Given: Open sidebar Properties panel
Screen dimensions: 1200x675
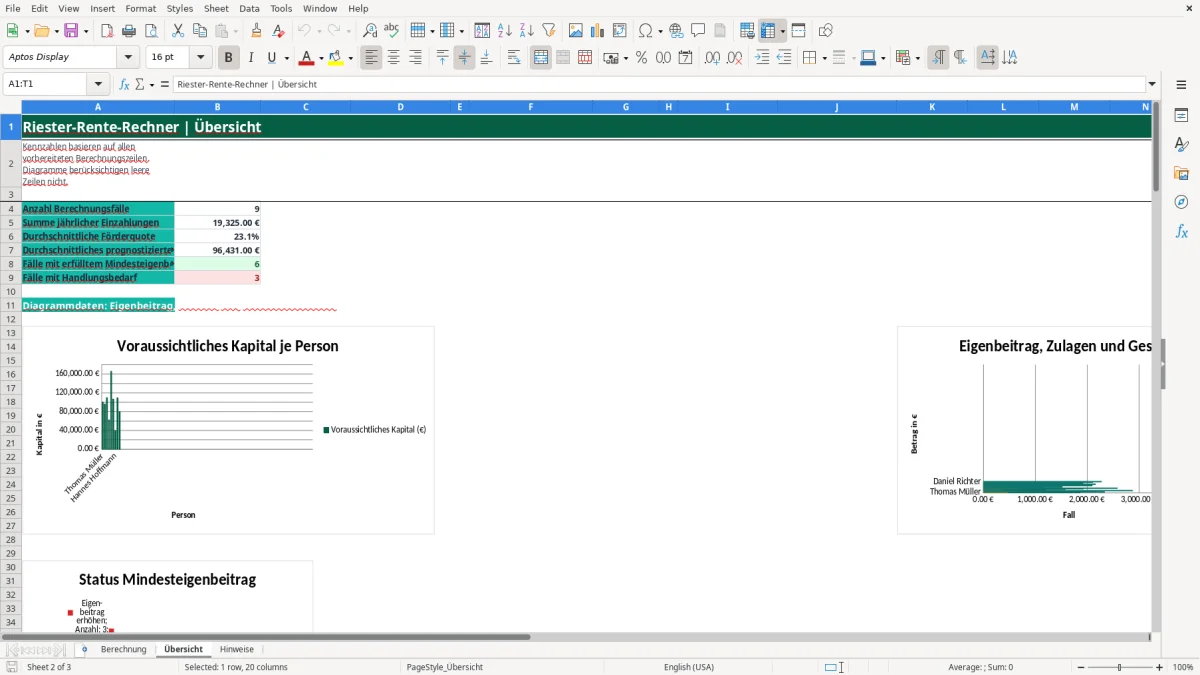Looking at the screenshot, I should point(1181,115).
